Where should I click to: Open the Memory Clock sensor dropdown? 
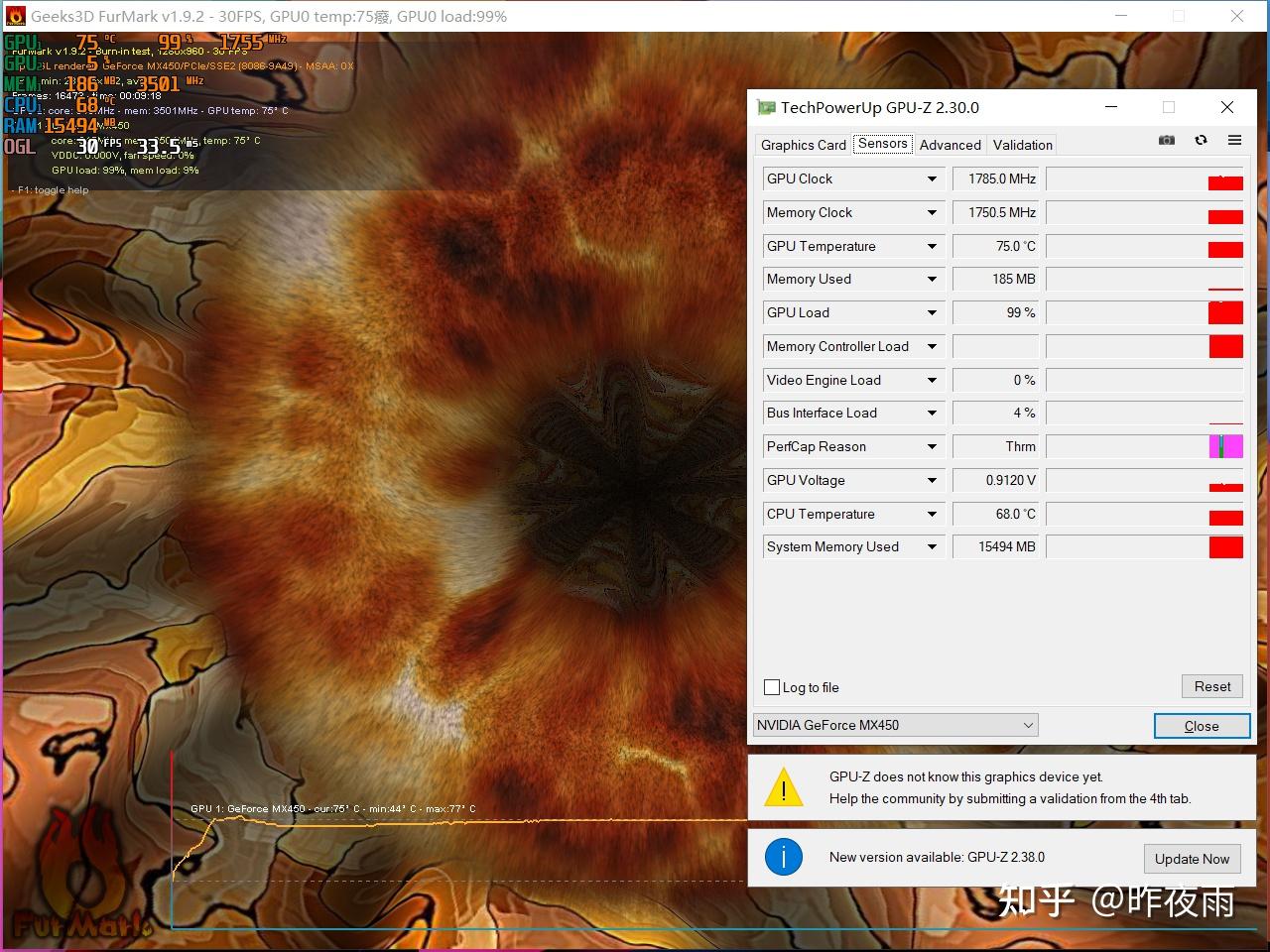(932, 212)
